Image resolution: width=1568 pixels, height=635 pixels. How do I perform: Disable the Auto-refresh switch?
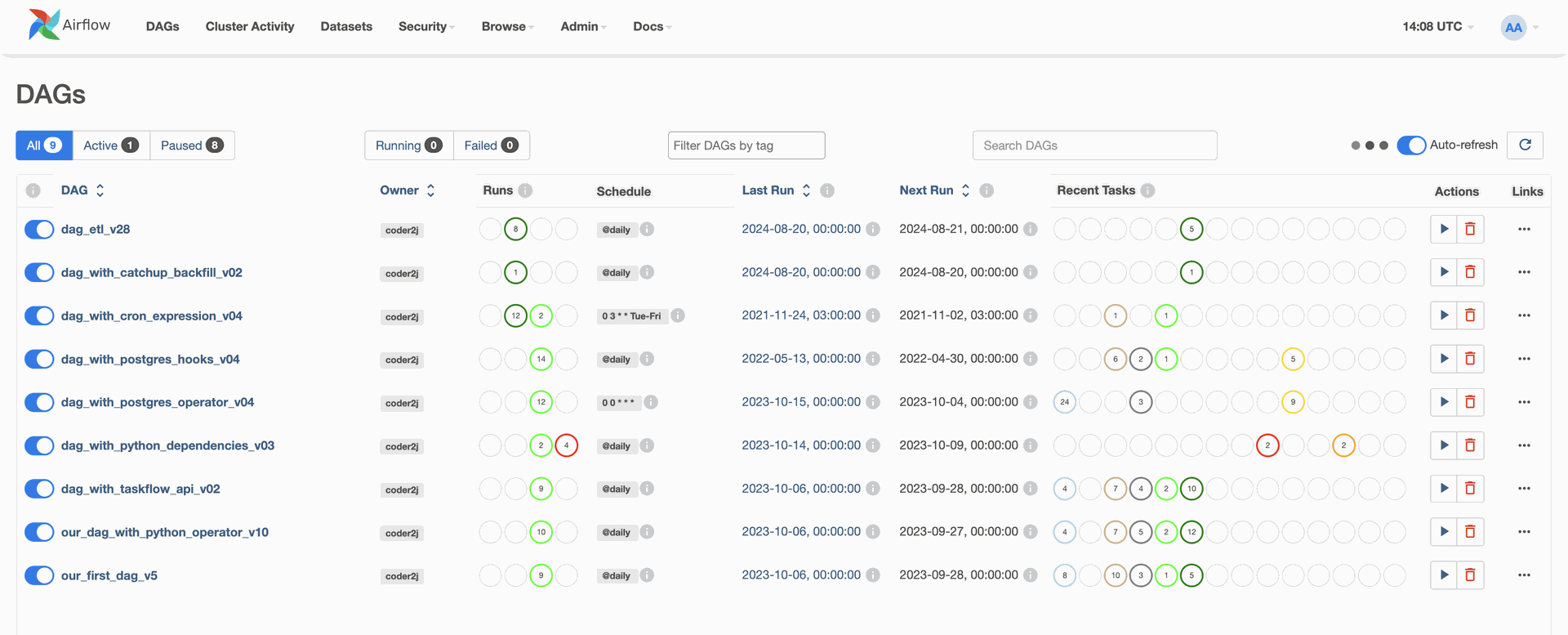pos(1411,145)
